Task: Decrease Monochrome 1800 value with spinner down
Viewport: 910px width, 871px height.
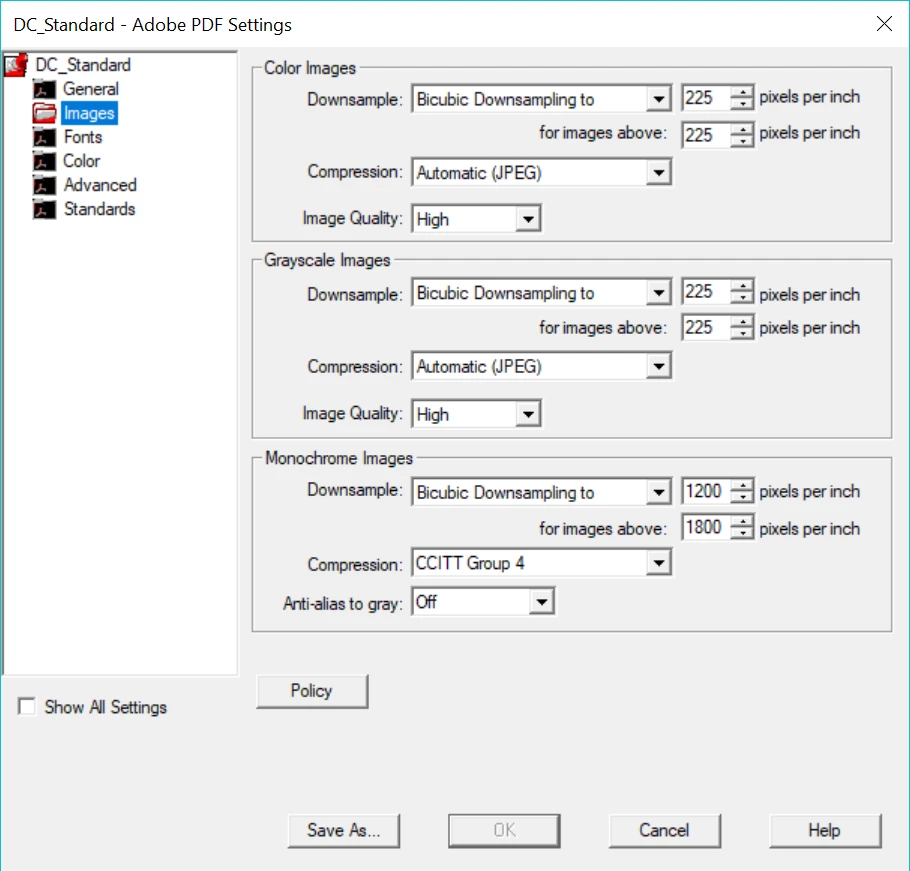Action: click(x=742, y=533)
